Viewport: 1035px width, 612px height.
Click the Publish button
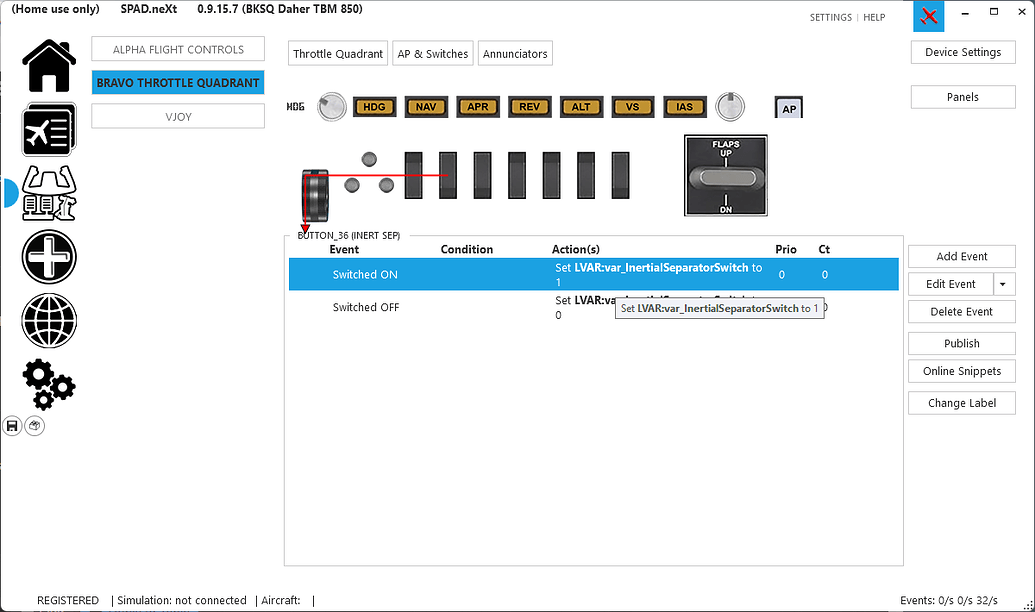click(962, 344)
